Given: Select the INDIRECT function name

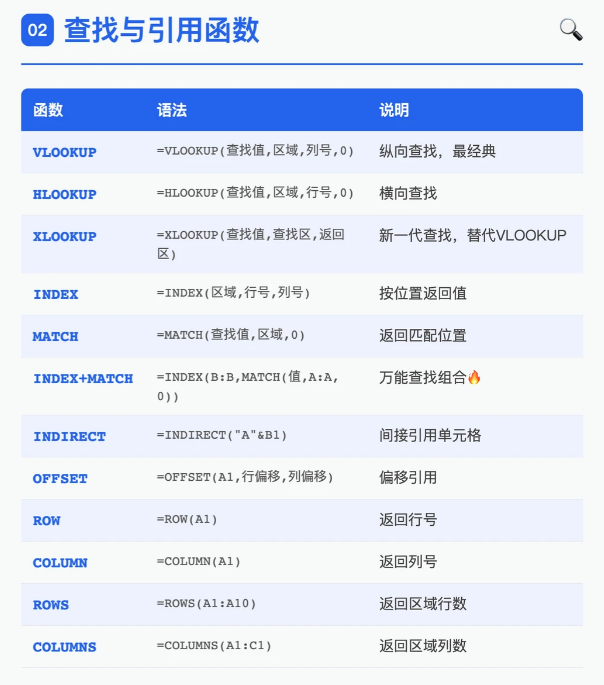Looking at the screenshot, I should pos(69,436).
